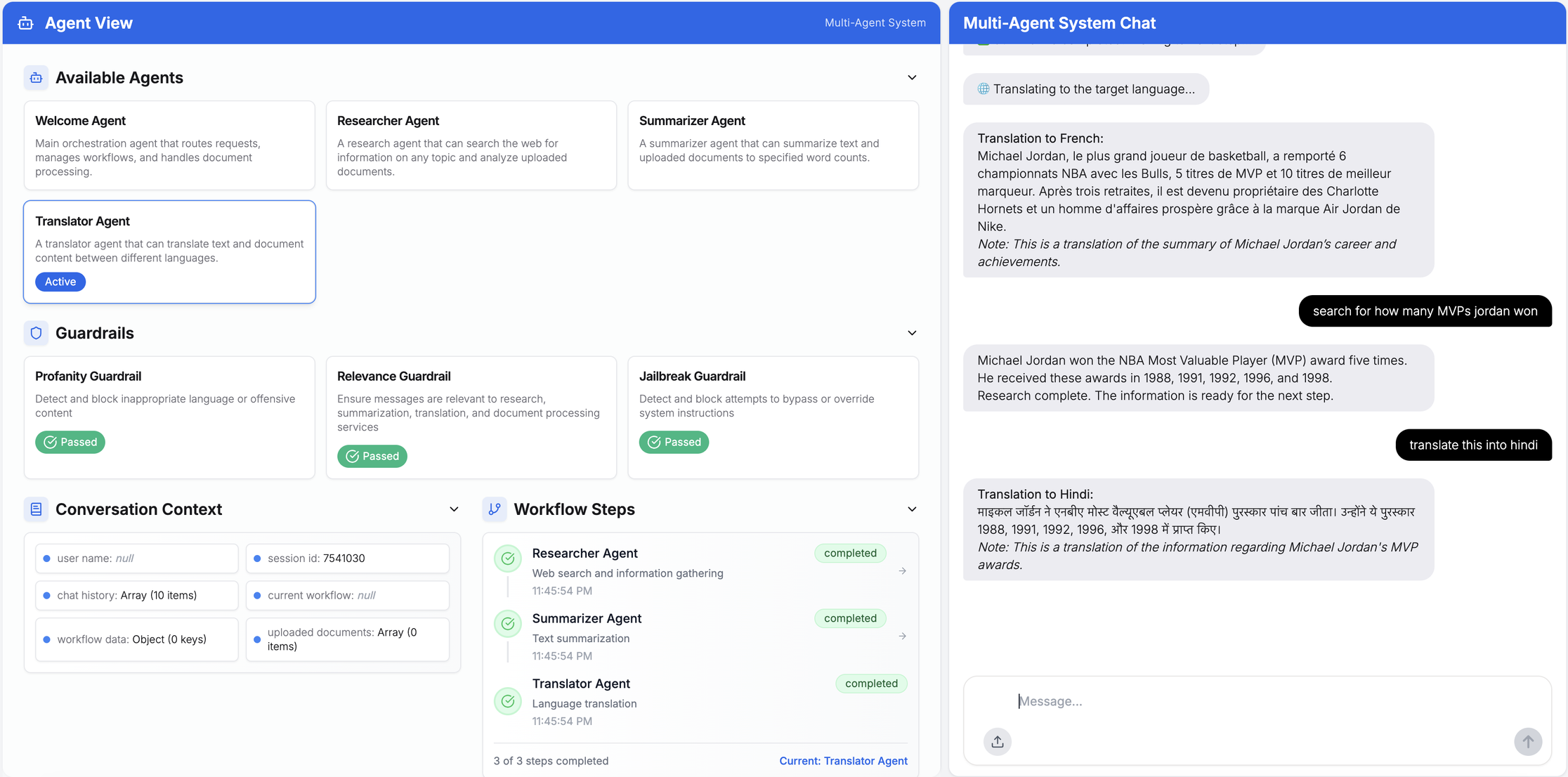Click the Current: Translator Agent link

pos(843,761)
